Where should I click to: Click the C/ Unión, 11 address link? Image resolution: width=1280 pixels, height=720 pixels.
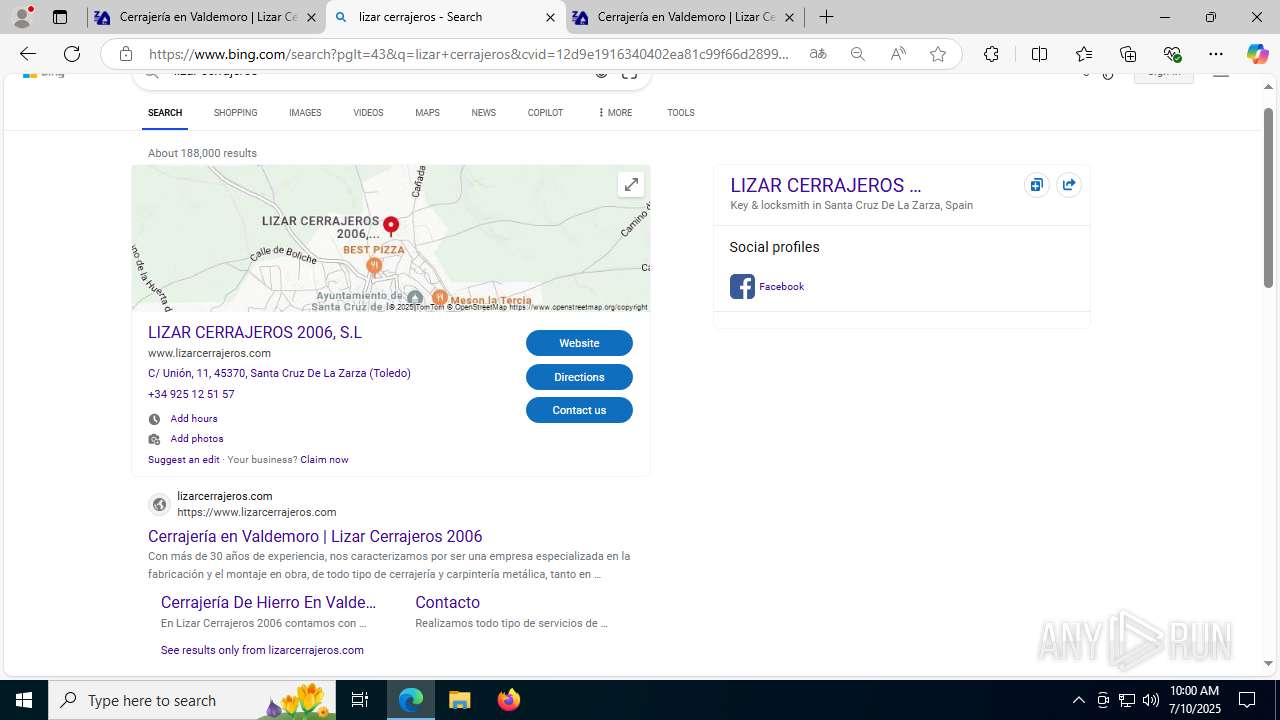(x=279, y=373)
